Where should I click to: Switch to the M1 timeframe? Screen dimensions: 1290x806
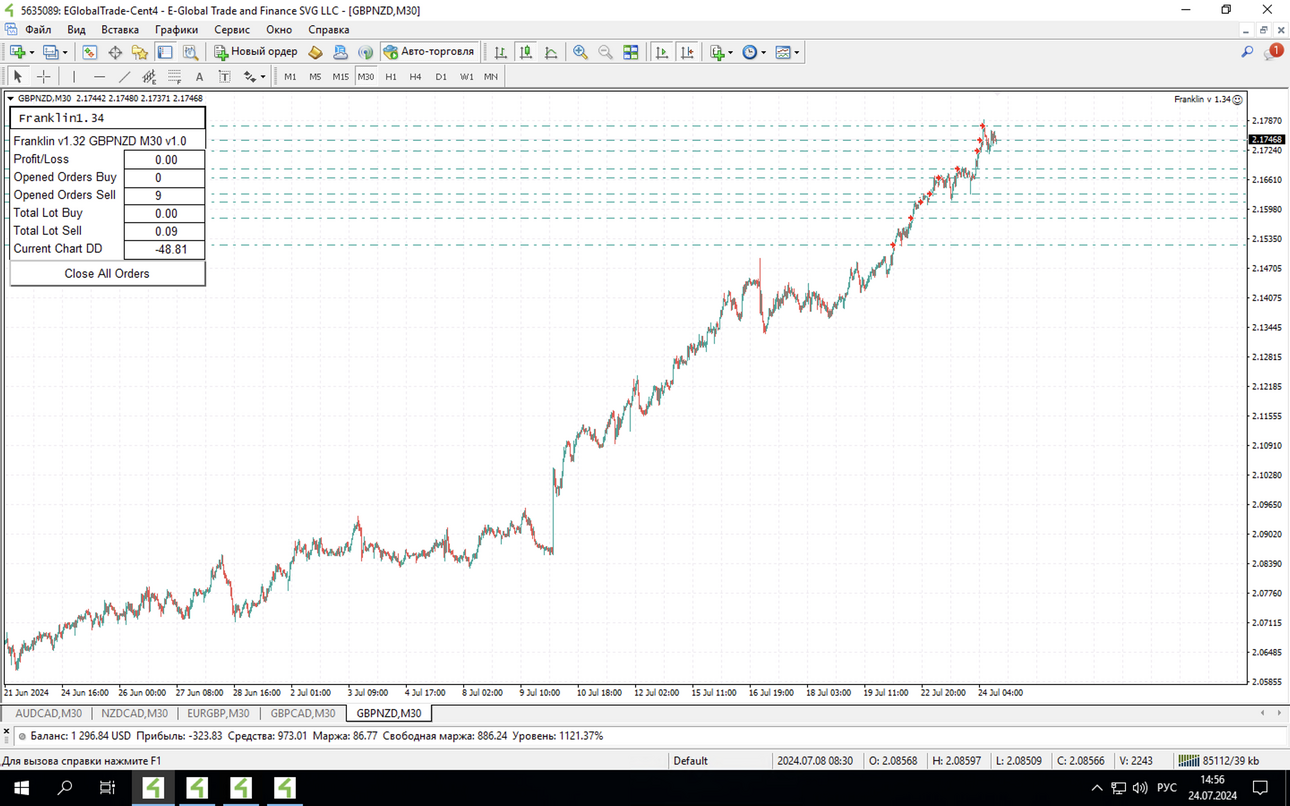(x=290, y=76)
